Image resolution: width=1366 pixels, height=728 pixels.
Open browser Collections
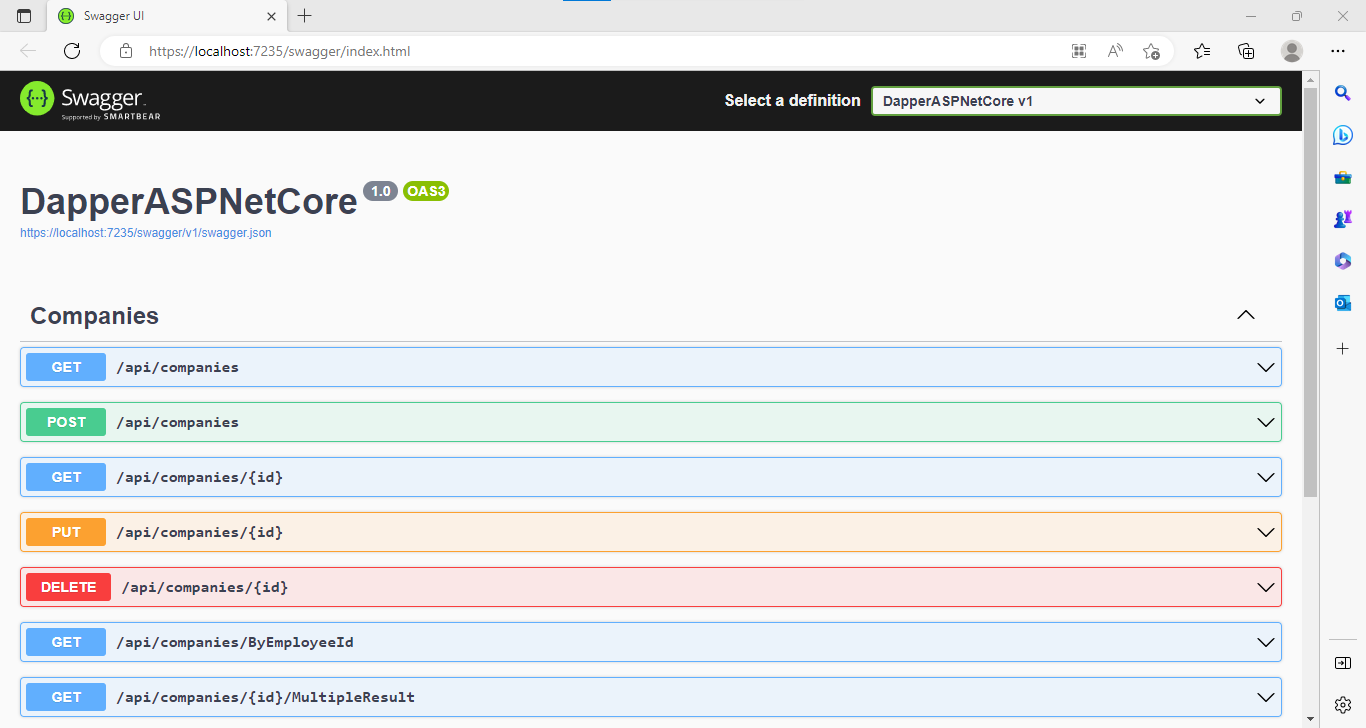pyautogui.click(x=1246, y=51)
